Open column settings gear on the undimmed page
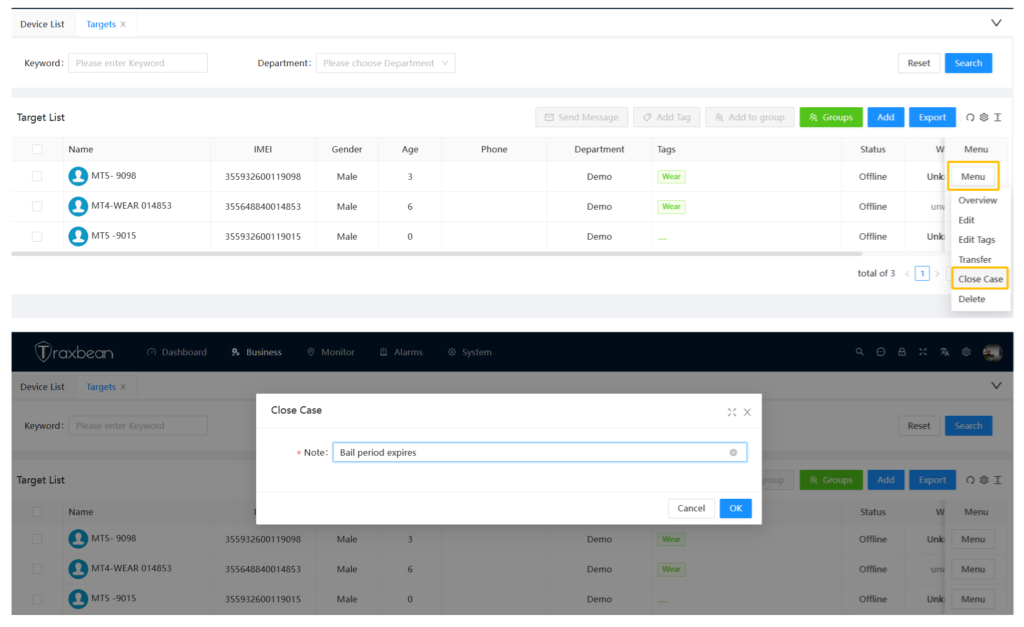 click(984, 118)
